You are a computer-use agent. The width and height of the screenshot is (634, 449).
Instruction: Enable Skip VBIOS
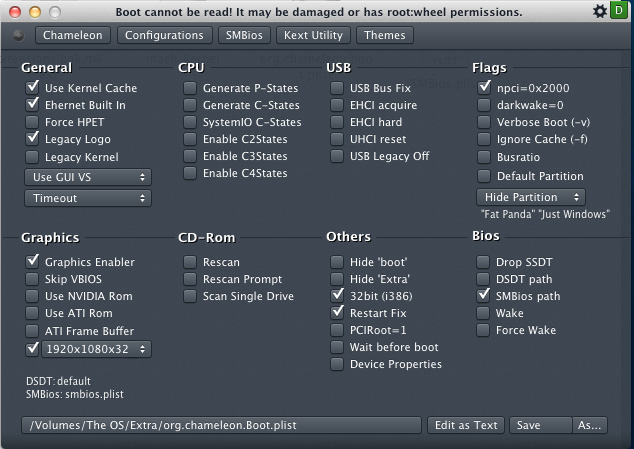click(x=32, y=279)
